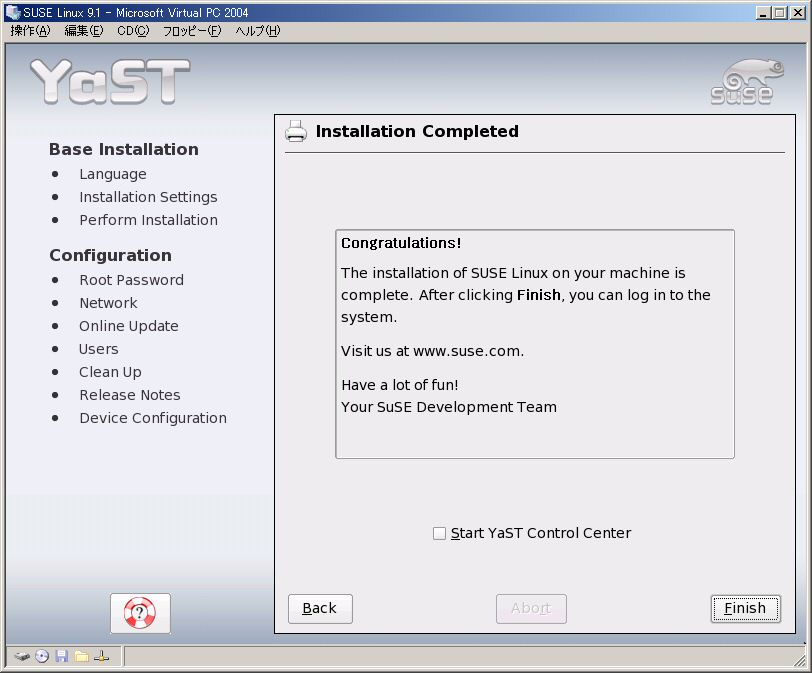Click the icon beside Installation Completed heading

tap(296, 131)
